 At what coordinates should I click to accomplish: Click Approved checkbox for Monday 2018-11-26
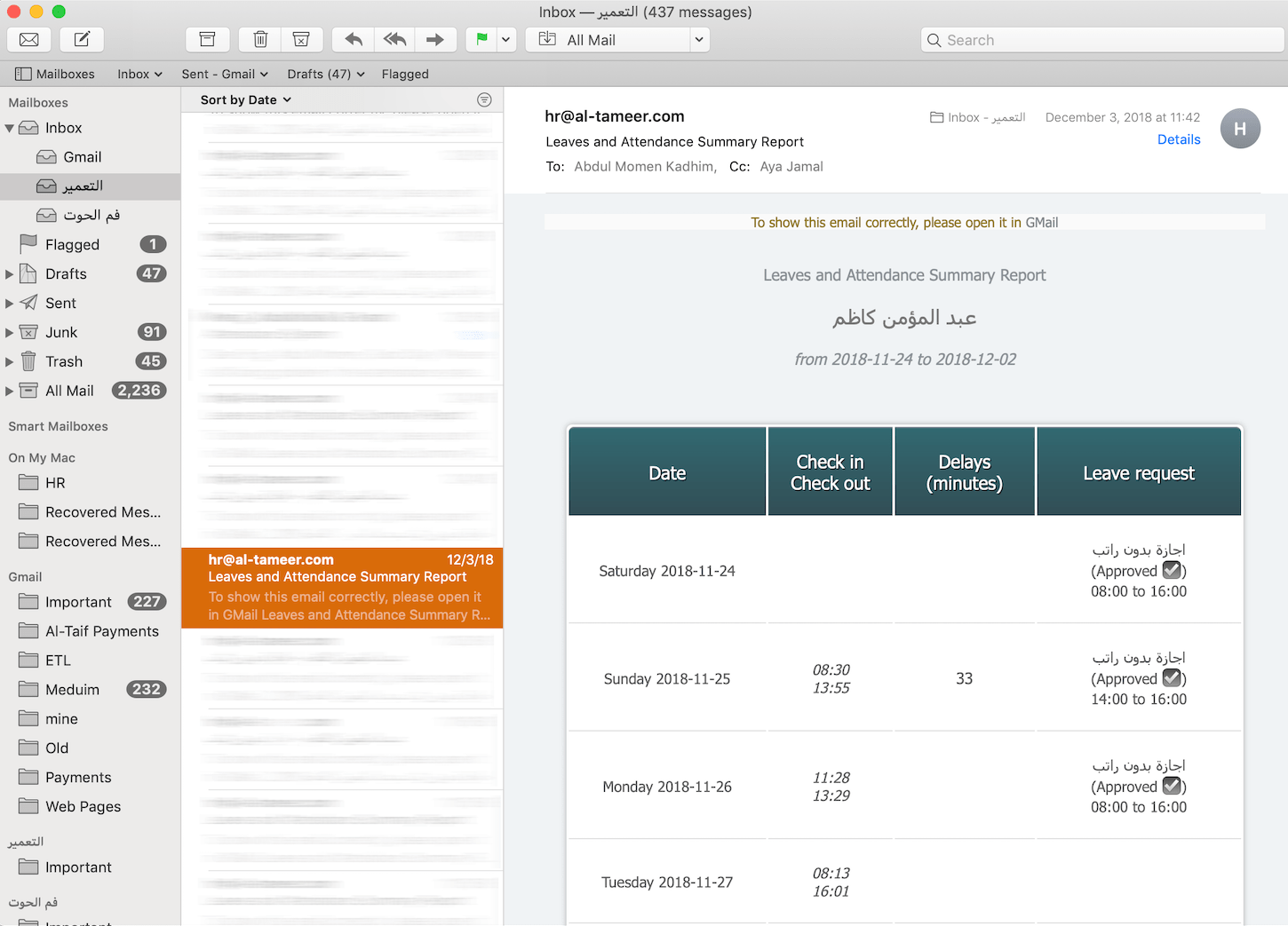pyautogui.click(x=1172, y=786)
